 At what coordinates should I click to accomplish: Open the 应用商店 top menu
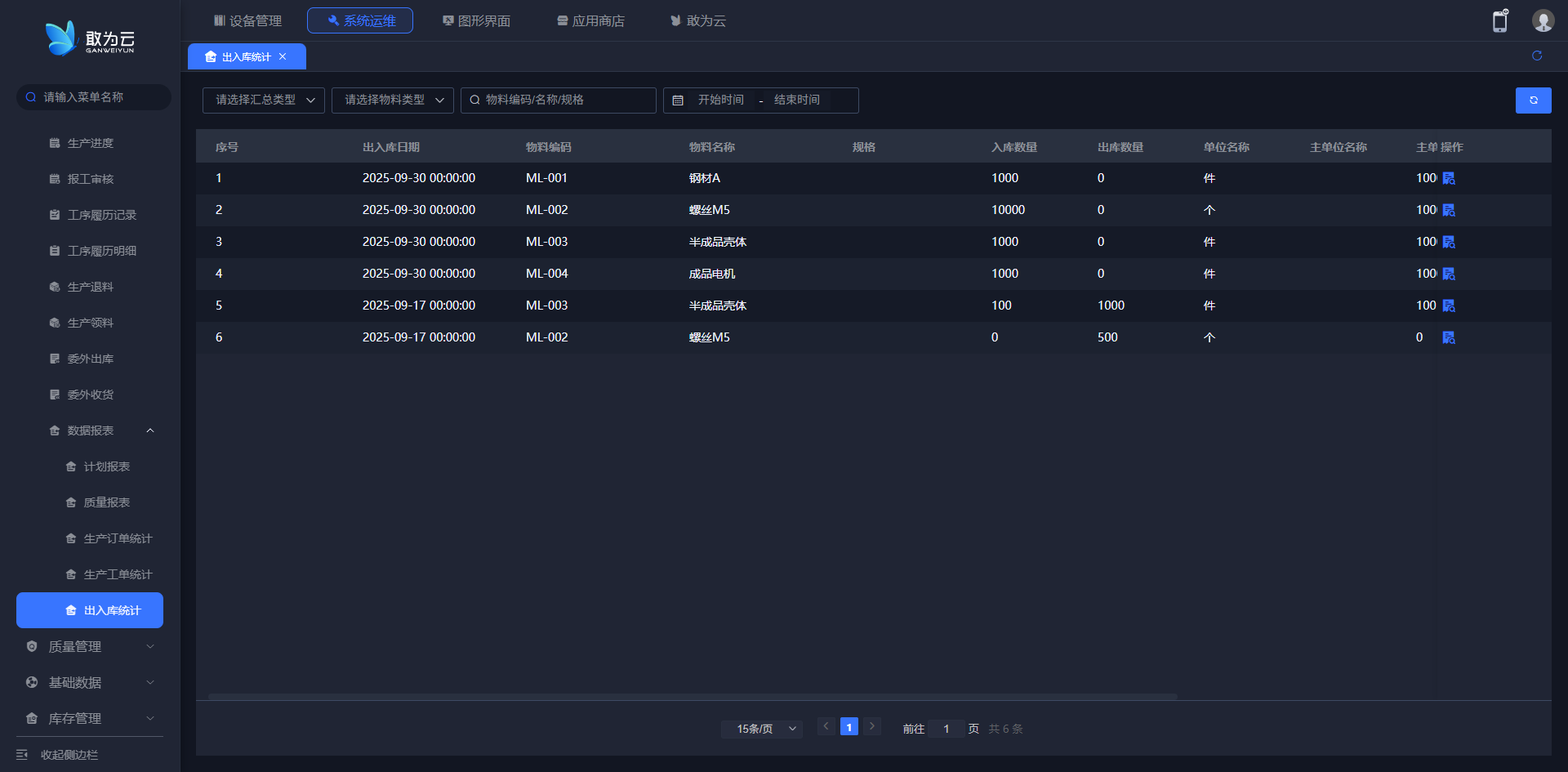(590, 20)
